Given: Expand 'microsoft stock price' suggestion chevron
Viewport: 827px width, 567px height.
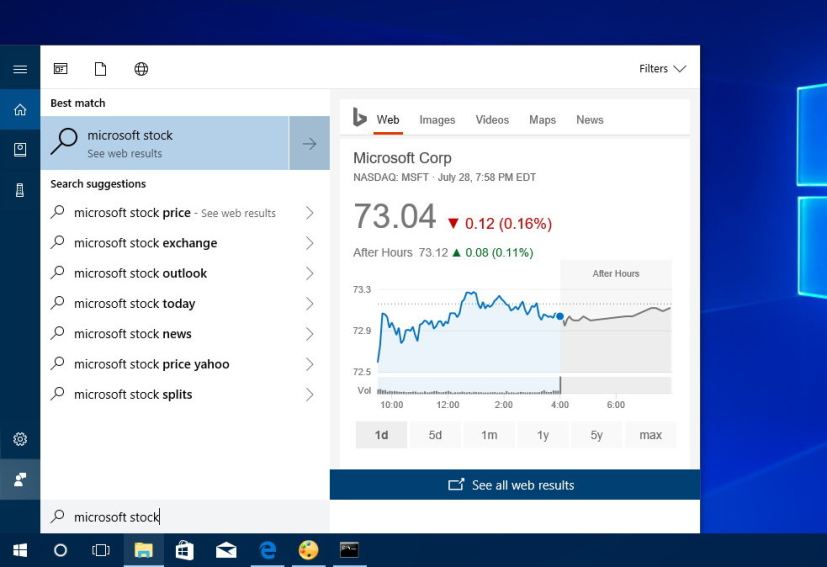Looking at the screenshot, I should [310, 213].
